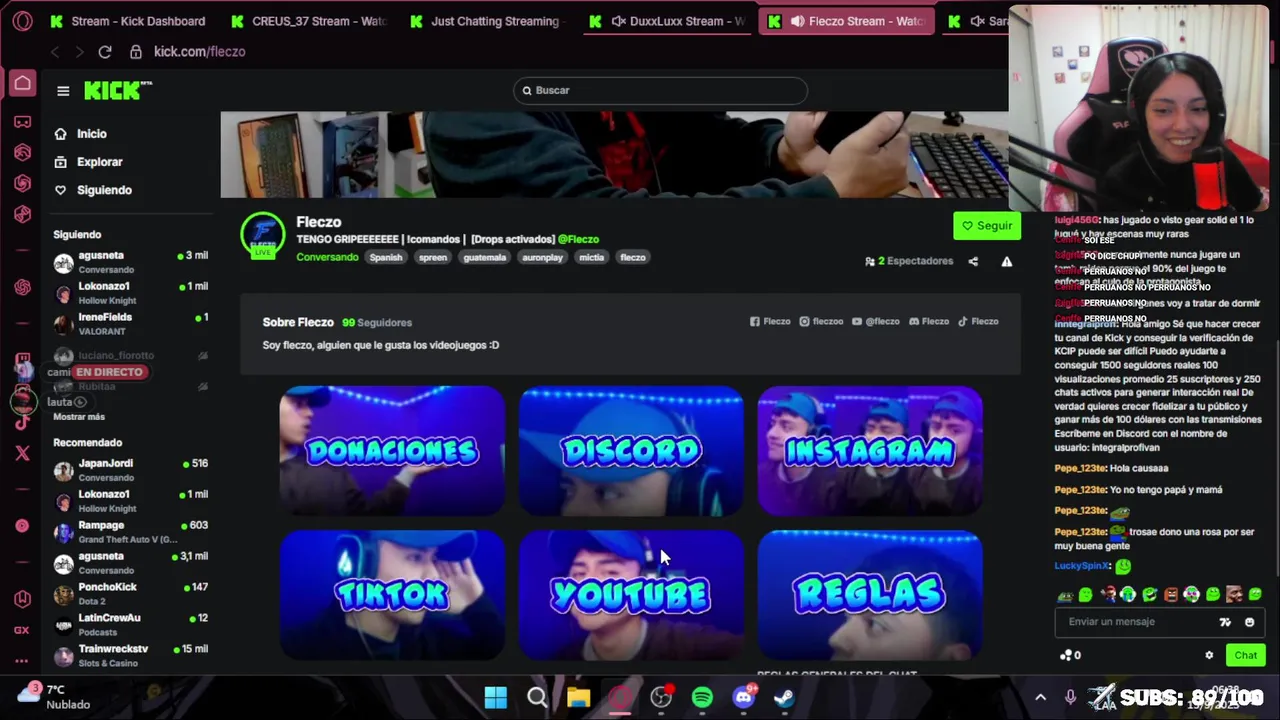Viewport: 1280px width, 720px height.
Task: Switch to Just Chatting Streaming tab
Action: (x=488, y=21)
